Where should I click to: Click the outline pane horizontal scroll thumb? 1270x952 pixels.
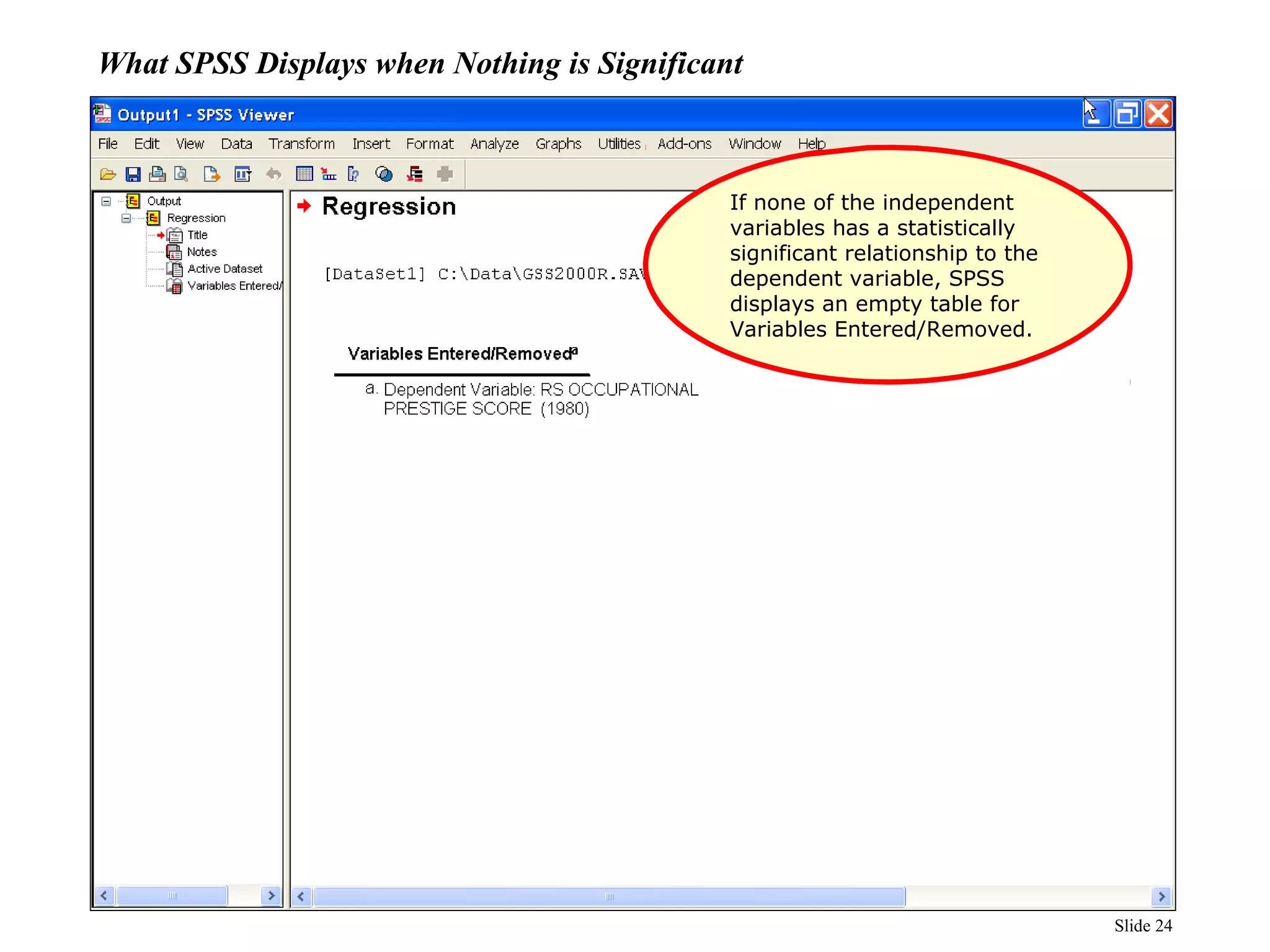[172, 896]
